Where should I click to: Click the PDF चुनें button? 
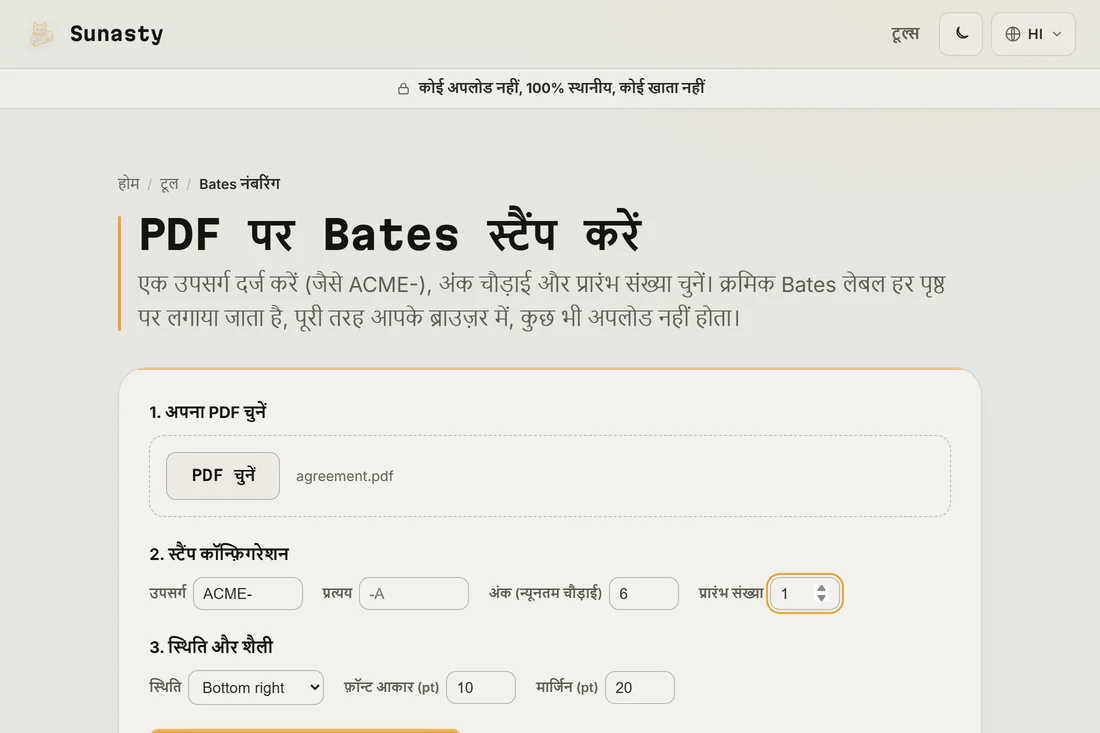point(223,476)
